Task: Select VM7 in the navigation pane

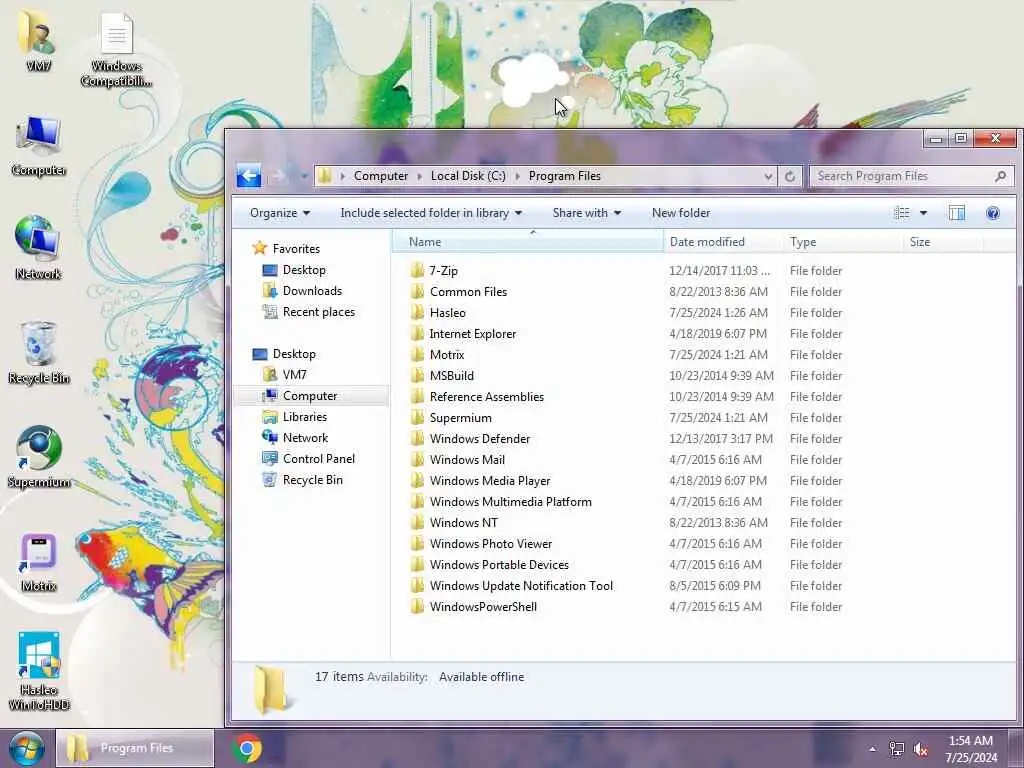Action: [x=294, y=374]
